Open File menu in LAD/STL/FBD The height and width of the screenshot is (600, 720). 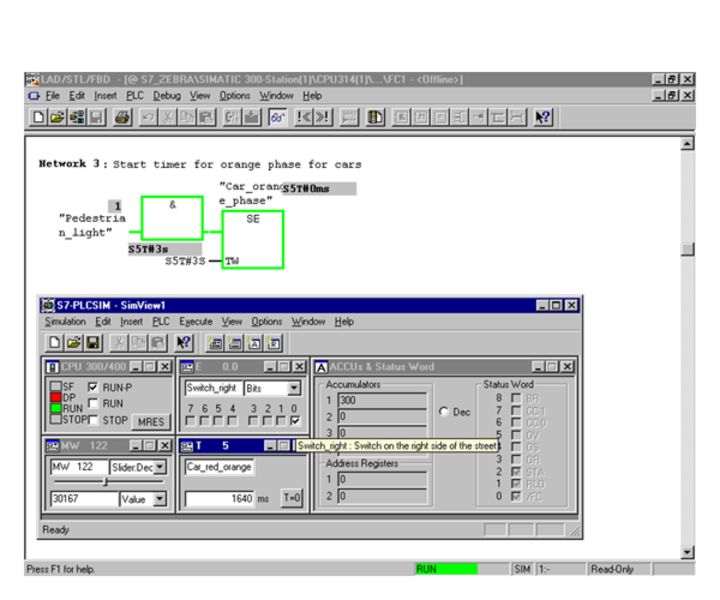pyautogui.click(x=52, y=95)
